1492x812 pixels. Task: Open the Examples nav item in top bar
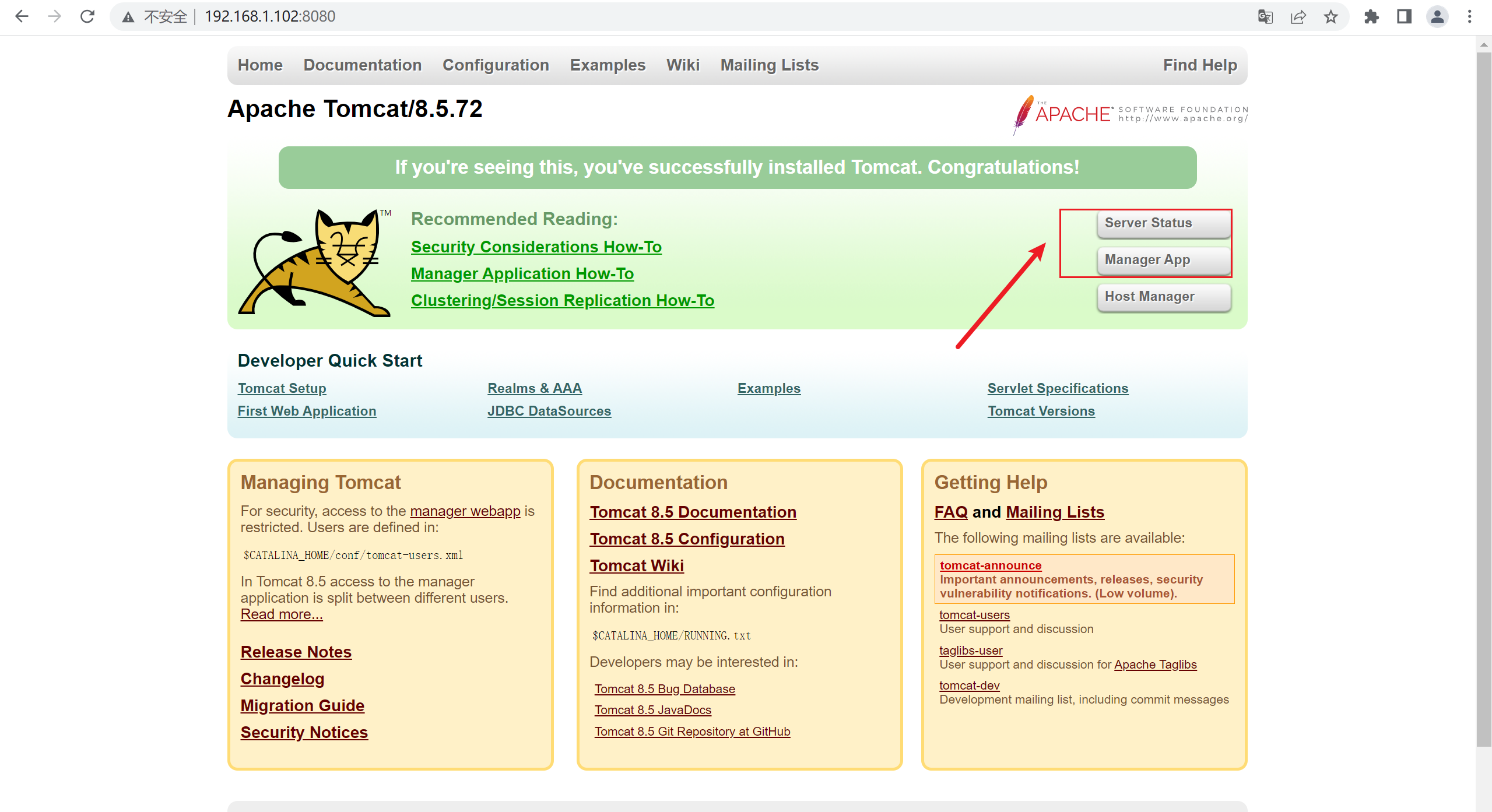click(x=608, y=65)
